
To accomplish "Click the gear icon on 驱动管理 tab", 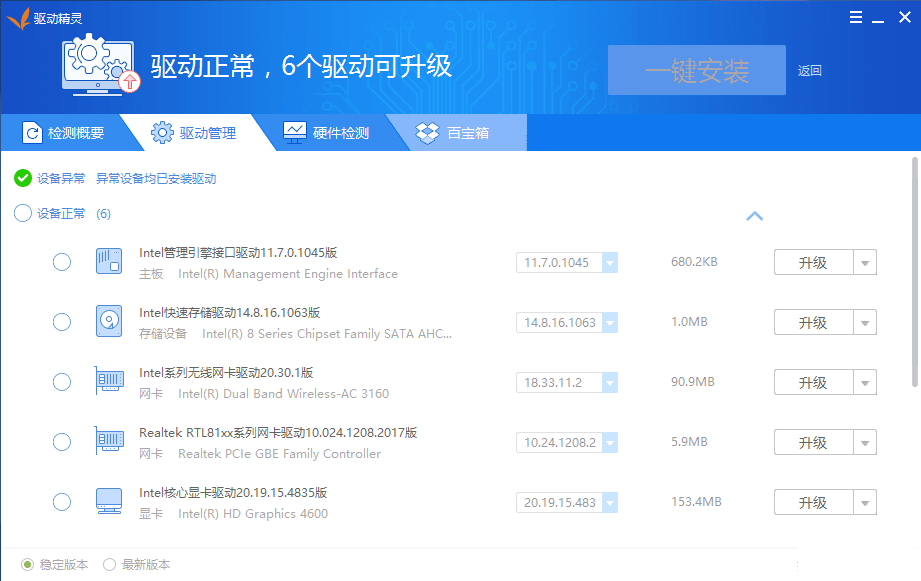I will (x=162, y=133).
